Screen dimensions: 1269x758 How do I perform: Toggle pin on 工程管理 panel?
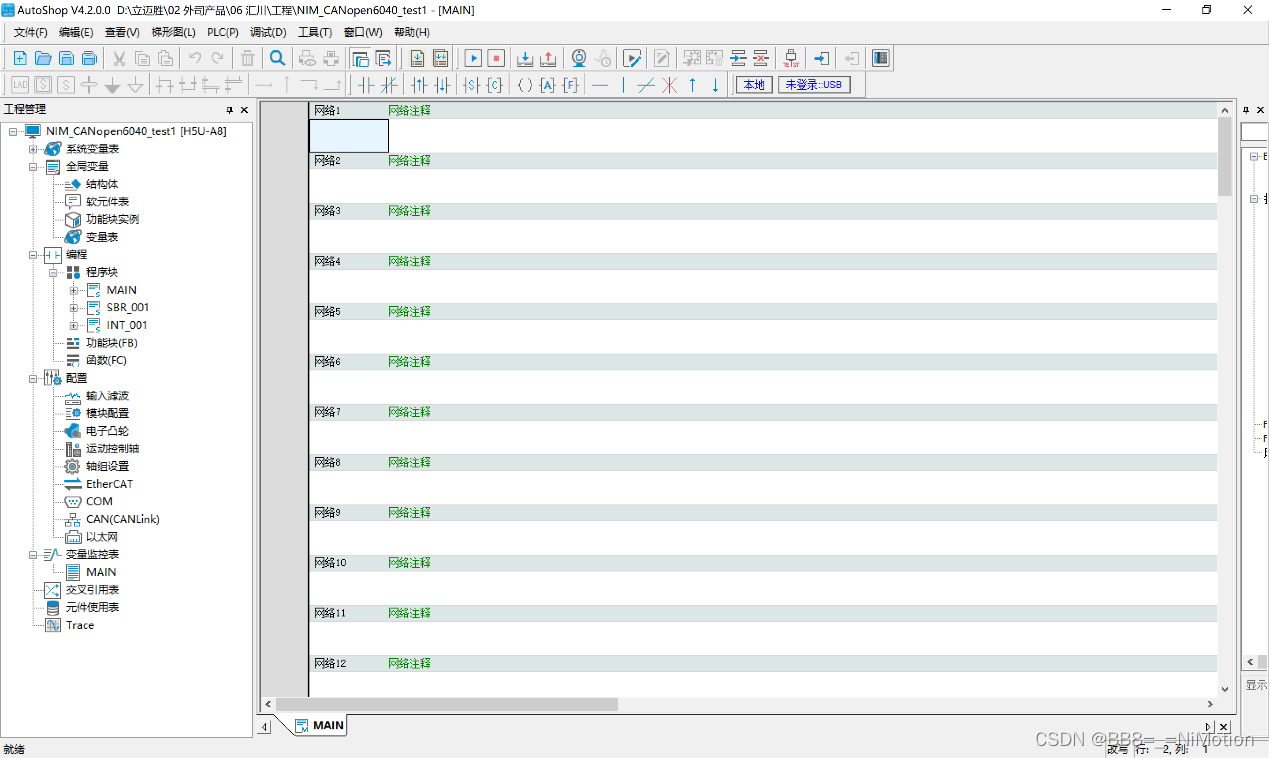click(229, 110)
